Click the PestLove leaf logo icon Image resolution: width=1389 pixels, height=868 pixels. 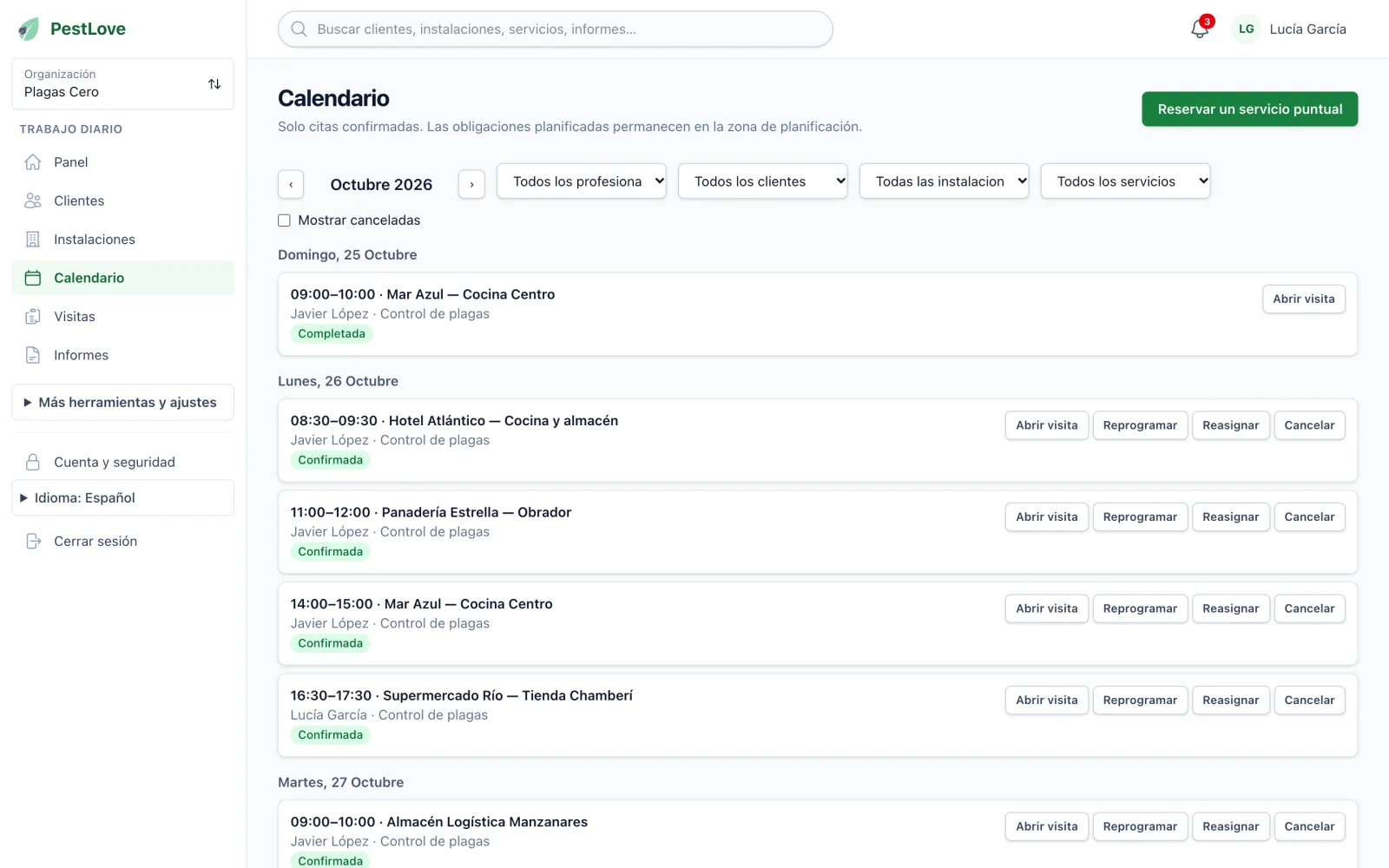pos(29,29)
